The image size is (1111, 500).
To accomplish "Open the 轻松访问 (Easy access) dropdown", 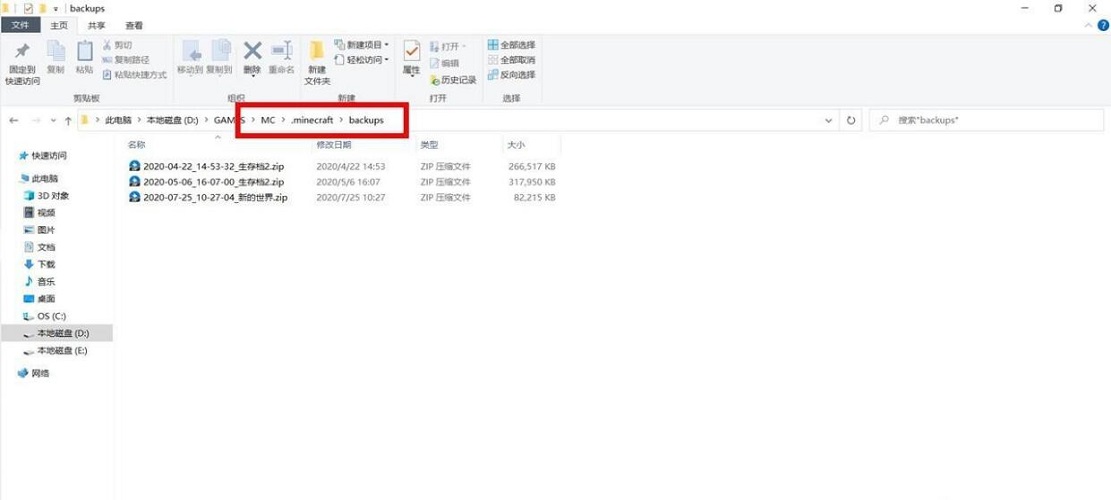I will [361, 59].
